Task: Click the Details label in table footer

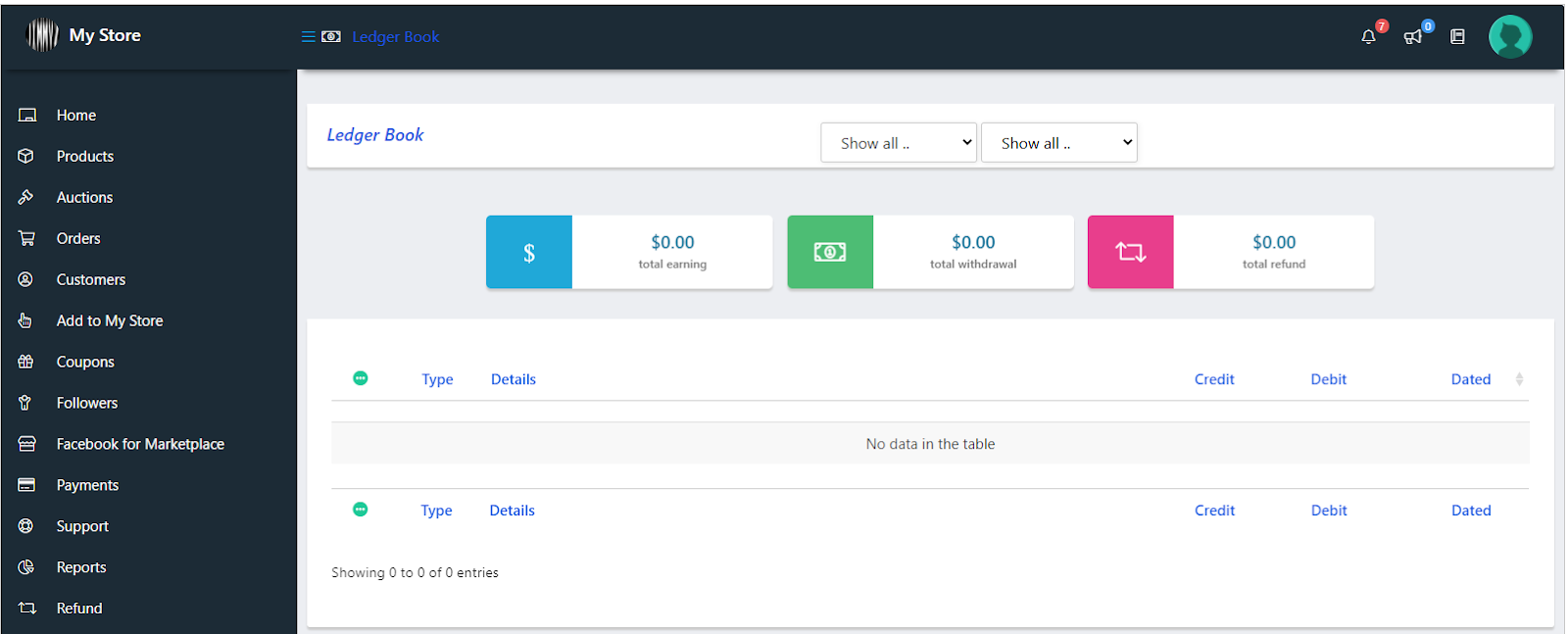Action: 513,512
